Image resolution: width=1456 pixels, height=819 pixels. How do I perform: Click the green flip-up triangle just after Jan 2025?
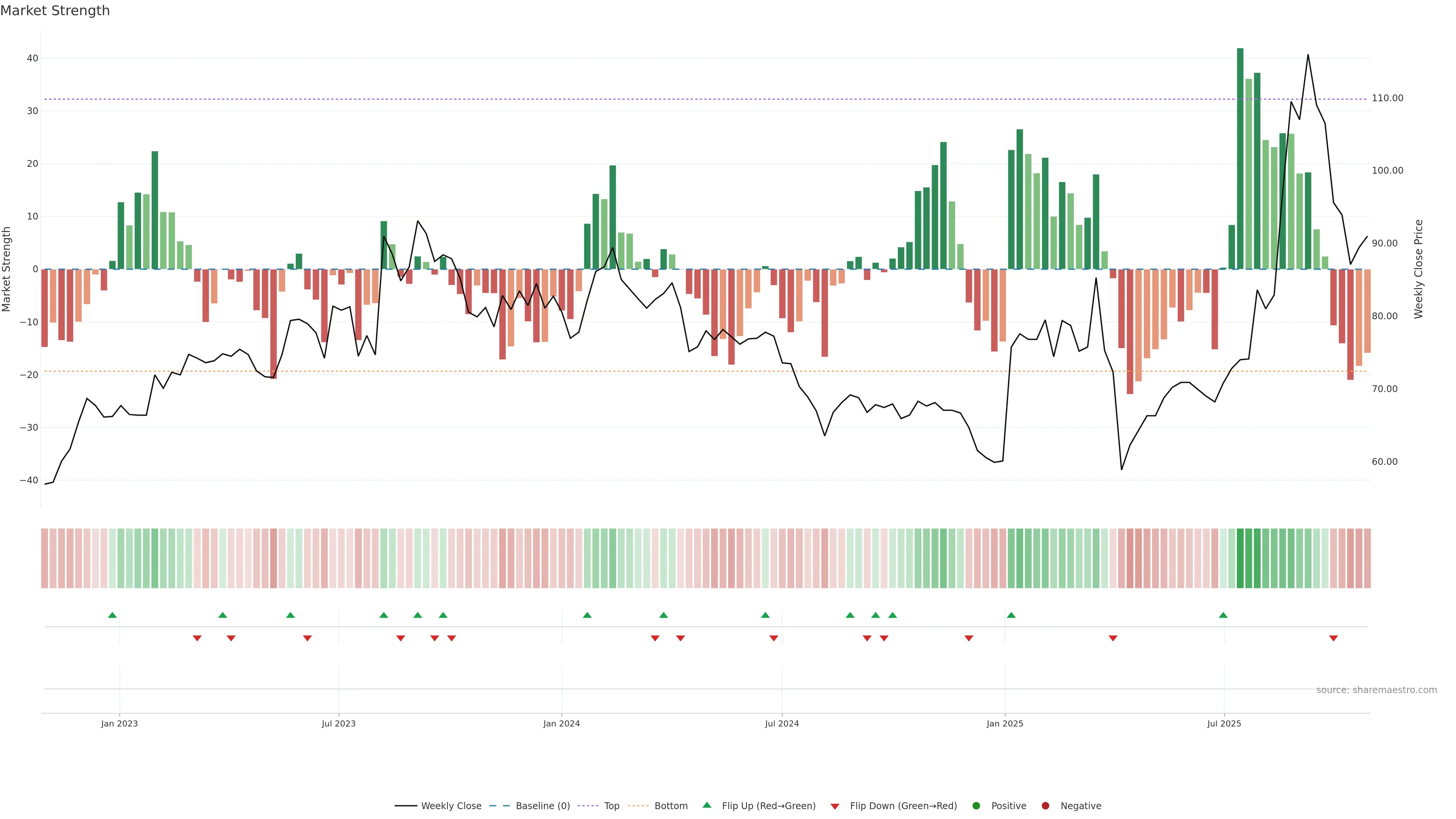pyautogui.click(x=1011, y=615)
